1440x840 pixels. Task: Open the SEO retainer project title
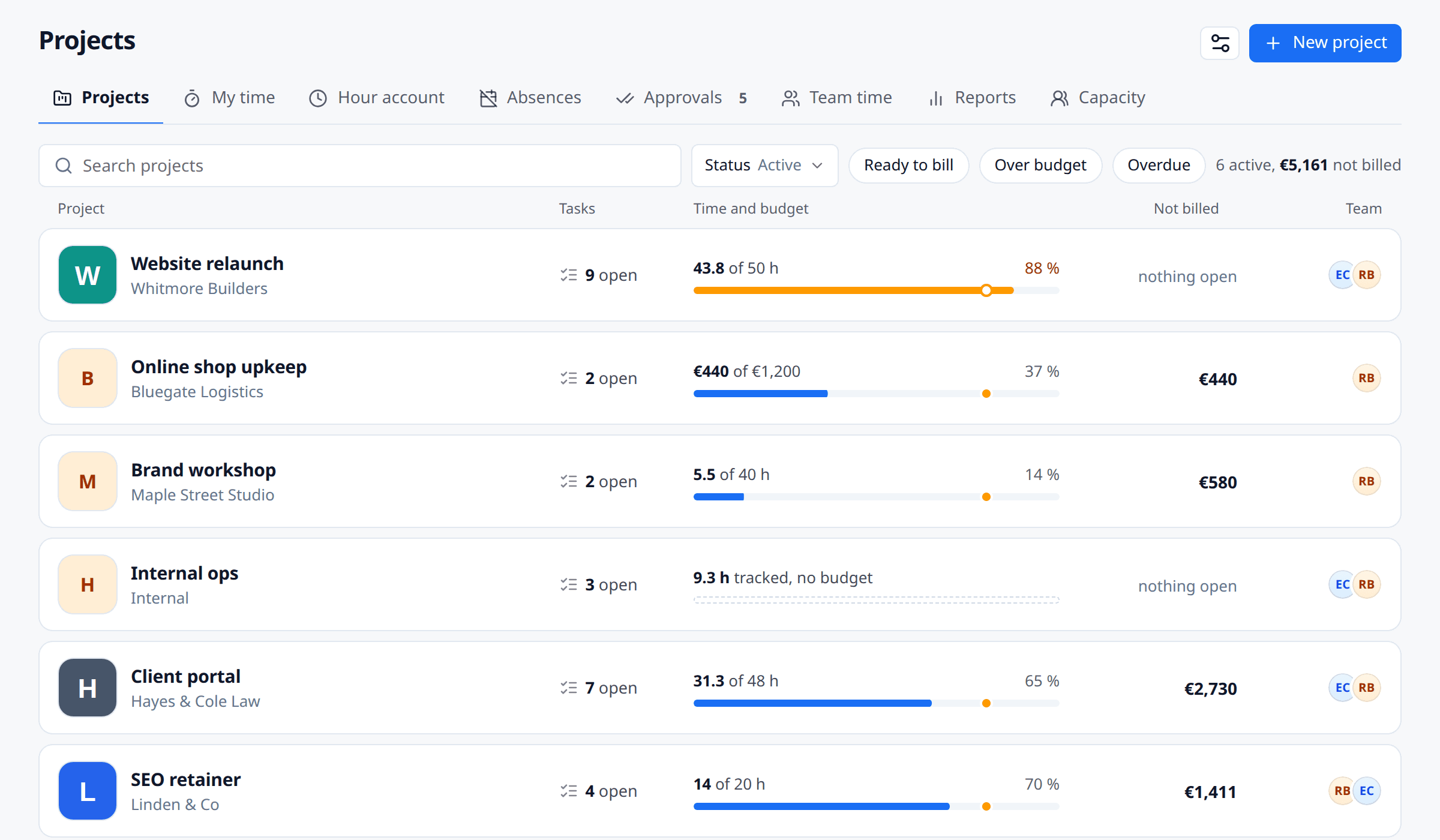(185, 779)
